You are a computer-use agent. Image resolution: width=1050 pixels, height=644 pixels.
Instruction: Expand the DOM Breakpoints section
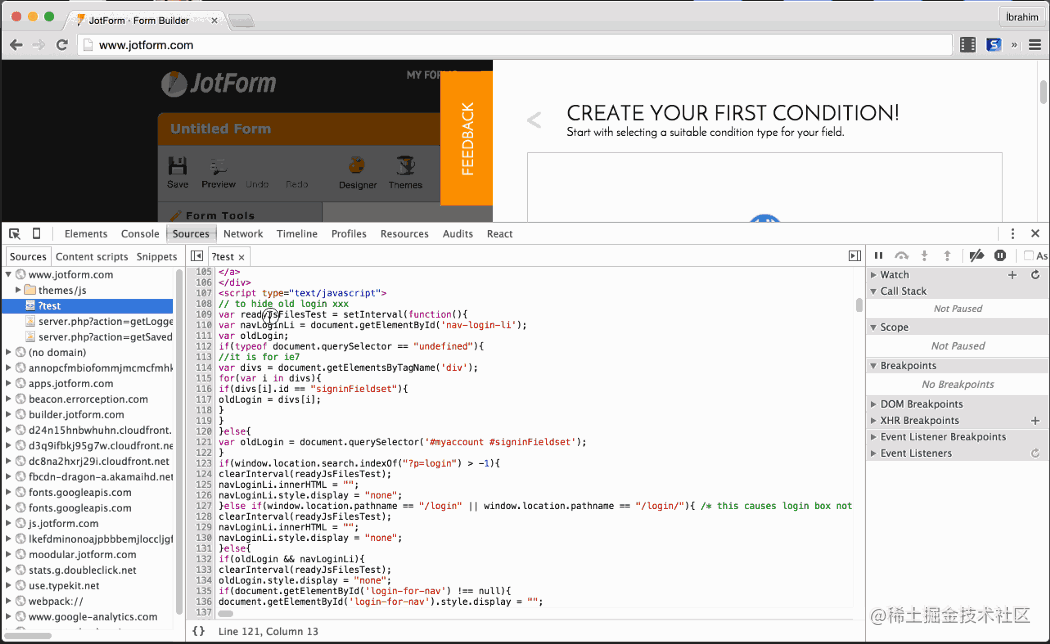(x=873, y=404)
